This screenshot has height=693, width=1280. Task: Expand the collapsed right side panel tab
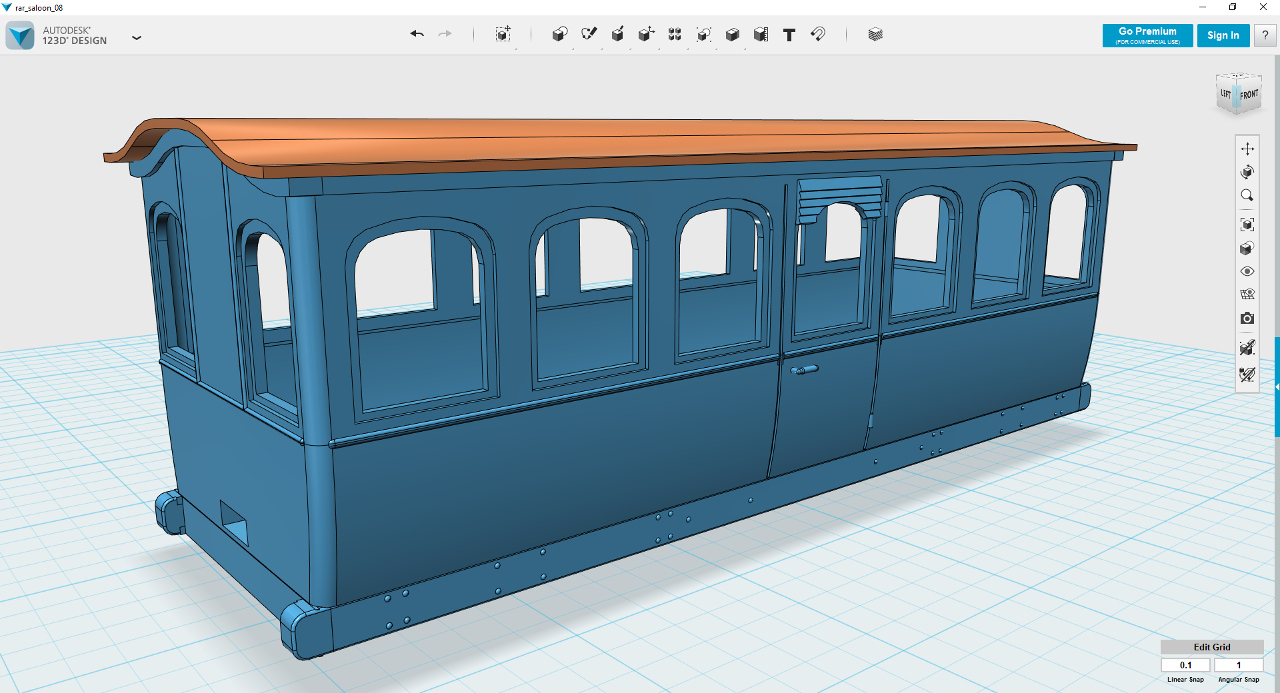click(1277, 387)
